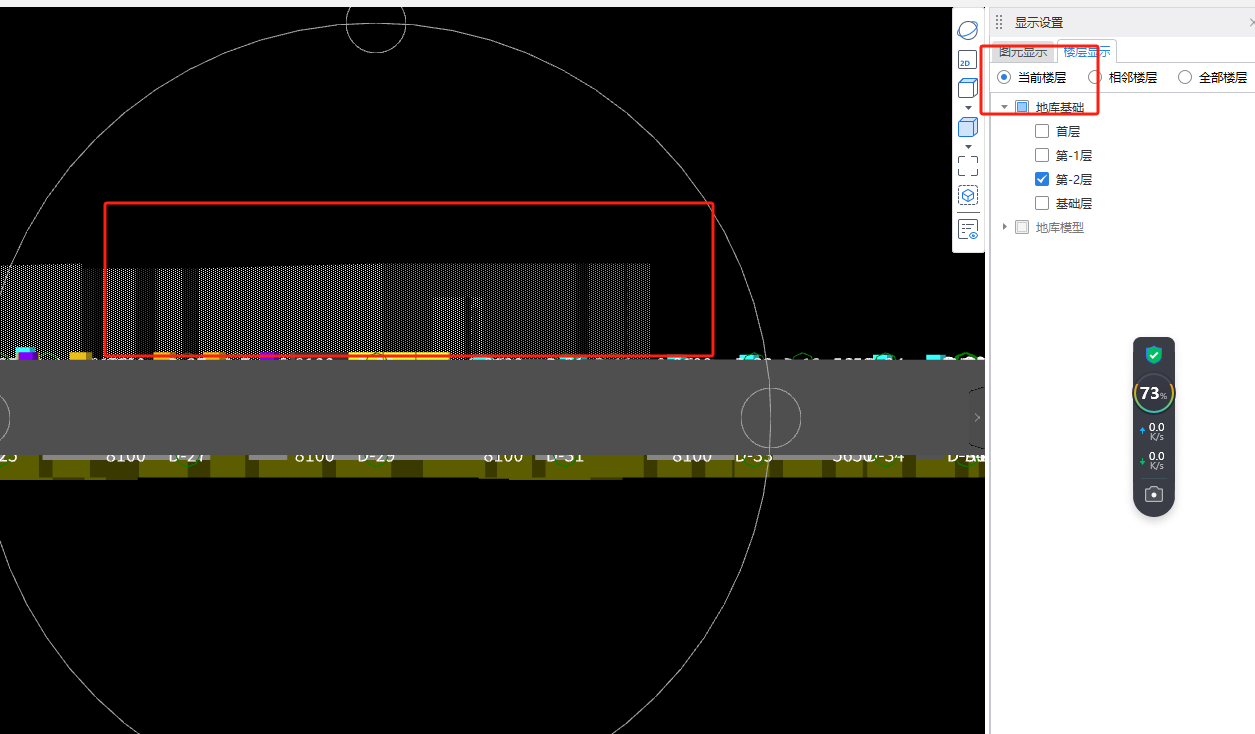This screenshot has height=734, width=1255.
Task: Click the 地库模型 tree label
Action: (1060, 227)
